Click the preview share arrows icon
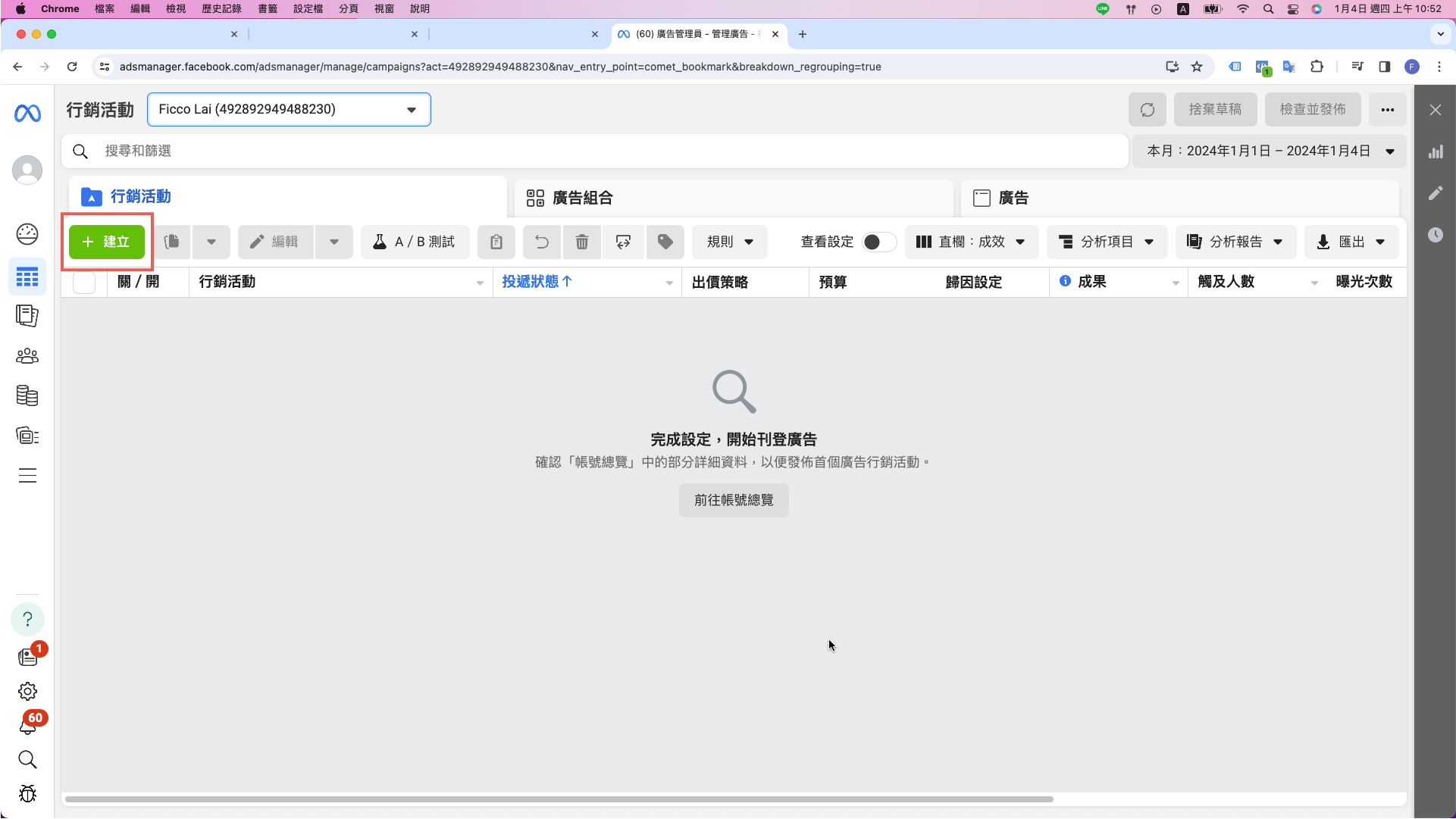Image resolution: width=1456 pixels, height=819 pixels. (x=623, y=242)
